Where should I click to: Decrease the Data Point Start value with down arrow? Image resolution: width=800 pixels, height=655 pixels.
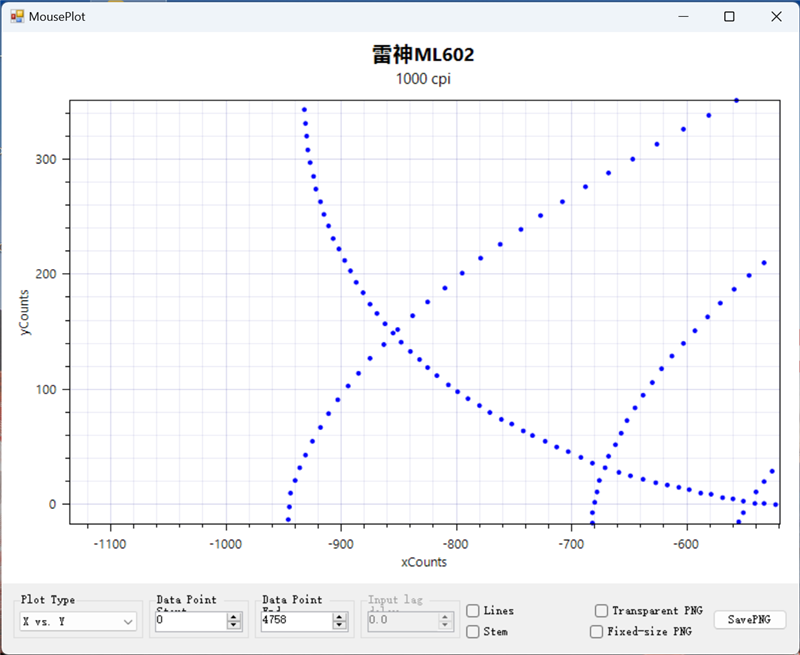[234, 625]
